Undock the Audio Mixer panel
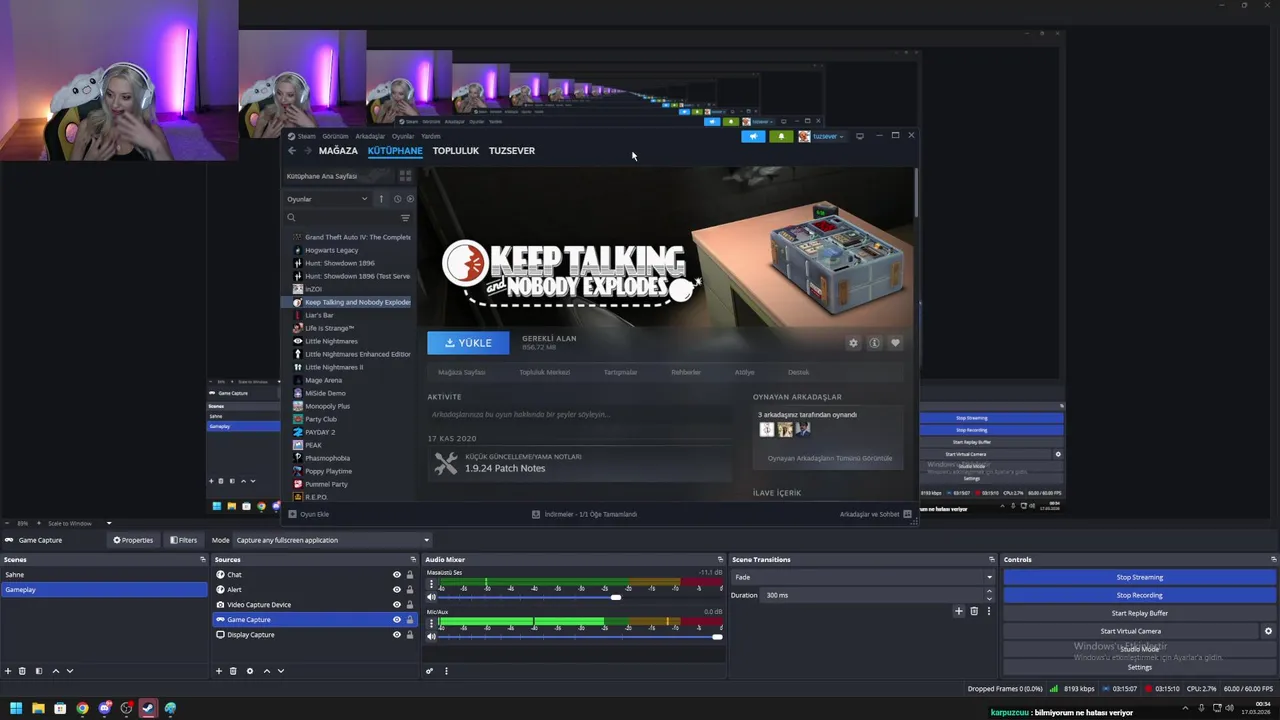 [720, 560]
